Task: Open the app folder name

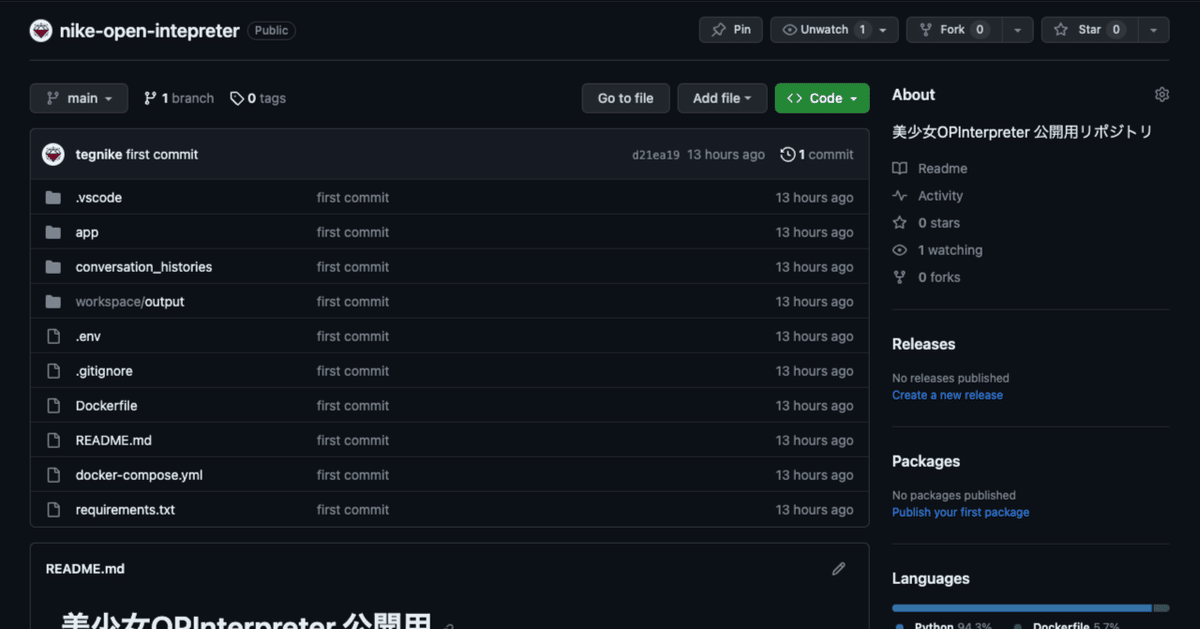Action: click(x=87, y=232)
